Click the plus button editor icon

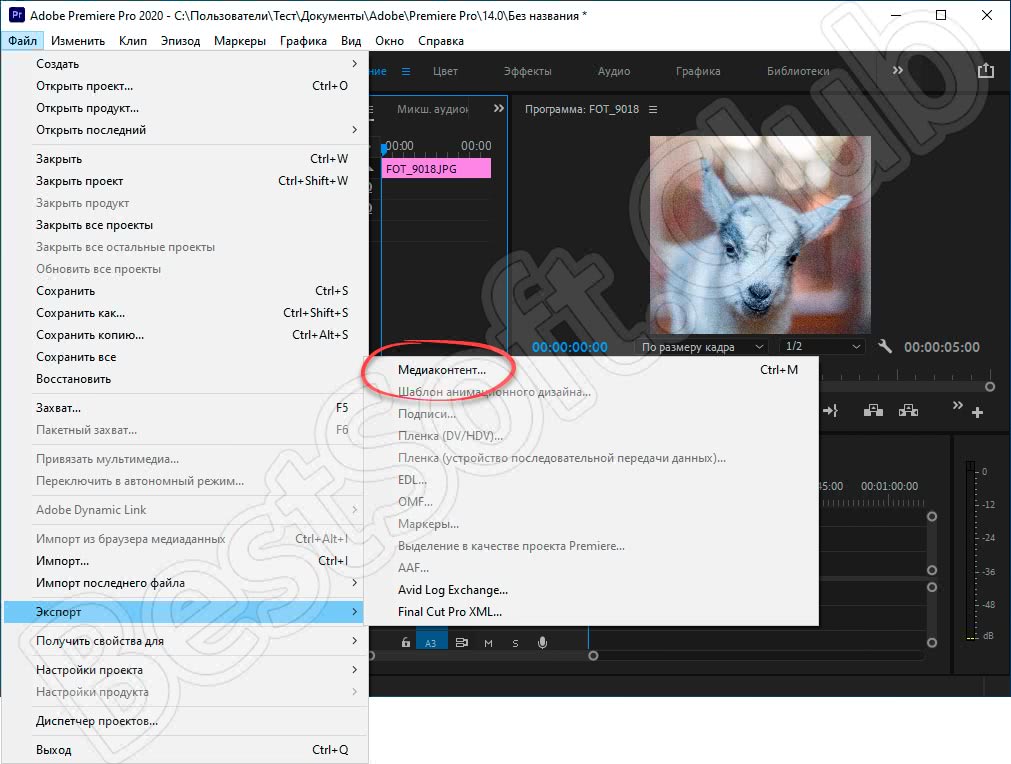tap(977, 412)
